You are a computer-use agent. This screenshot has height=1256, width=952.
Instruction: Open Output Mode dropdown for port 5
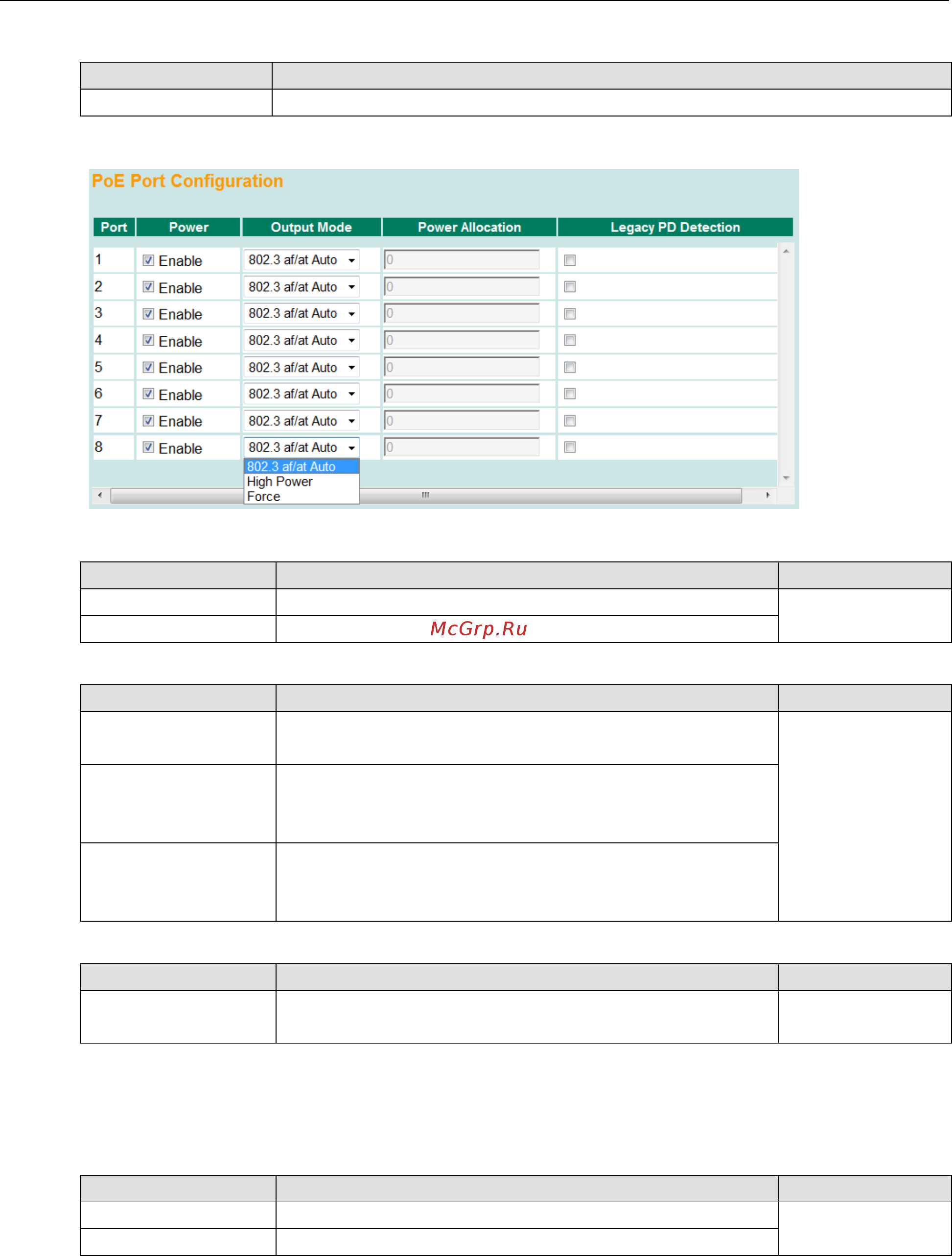[x=302, y=368]
